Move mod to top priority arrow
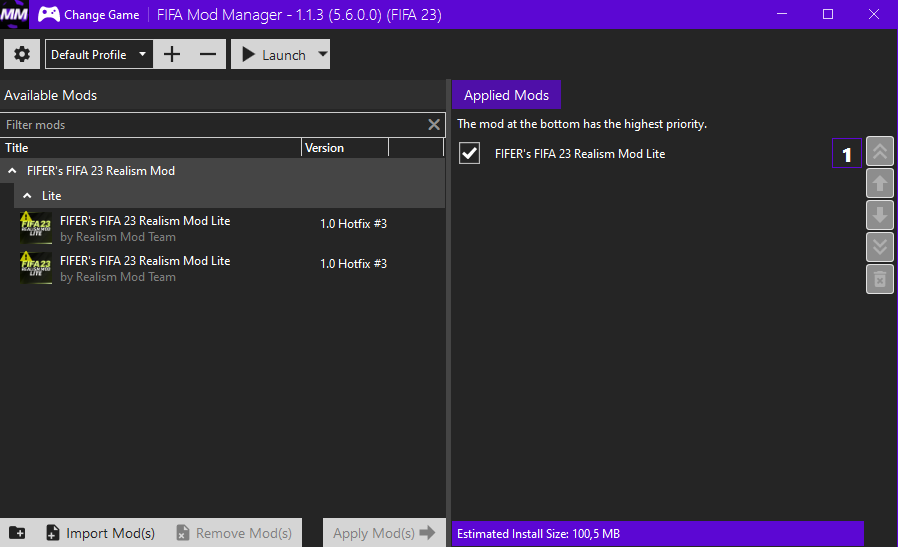 coord(880,151)
